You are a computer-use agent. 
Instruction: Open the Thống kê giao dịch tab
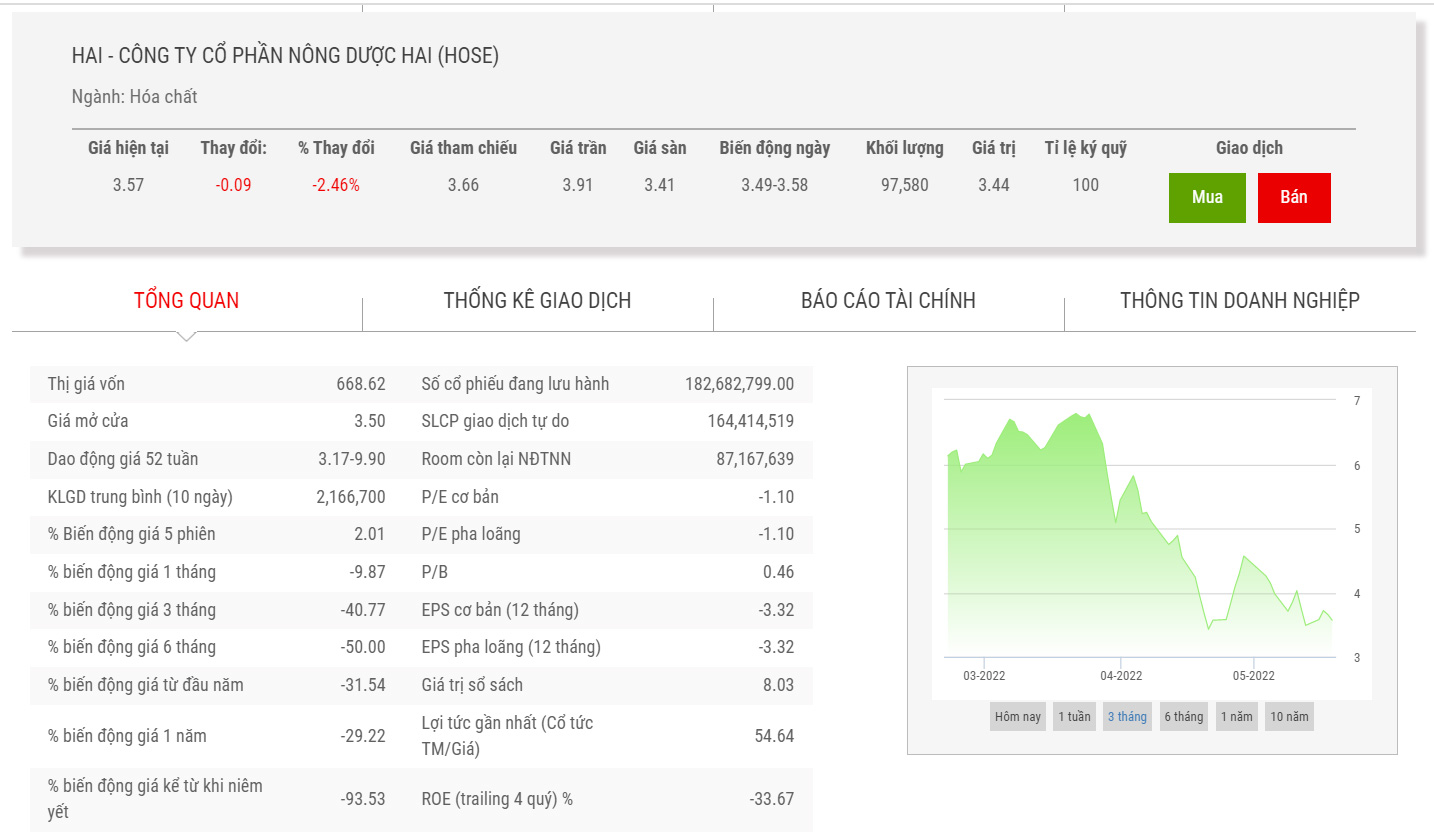coord(537,301)
